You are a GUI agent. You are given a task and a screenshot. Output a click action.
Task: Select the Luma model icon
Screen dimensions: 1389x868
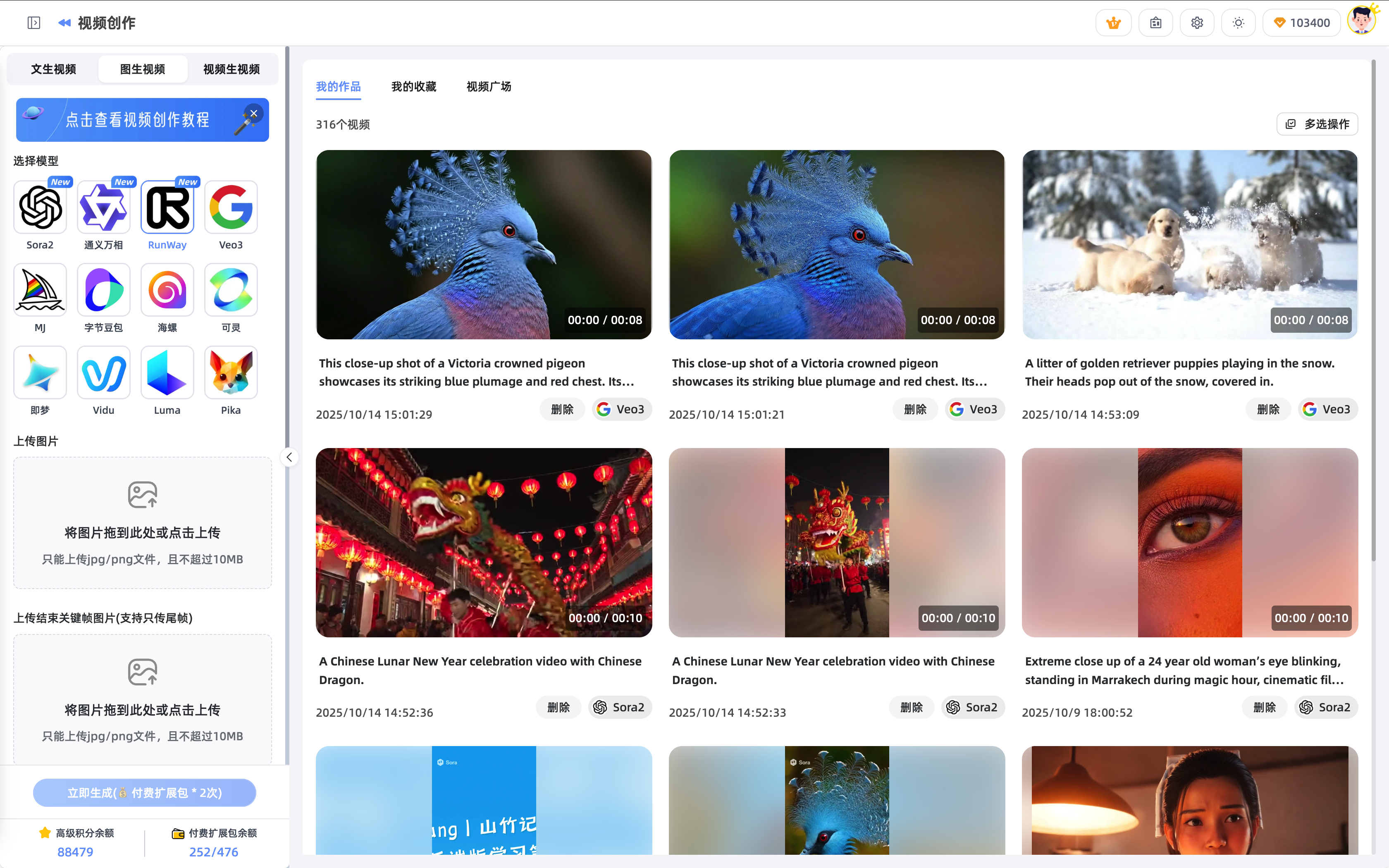[x=167, y=372]
